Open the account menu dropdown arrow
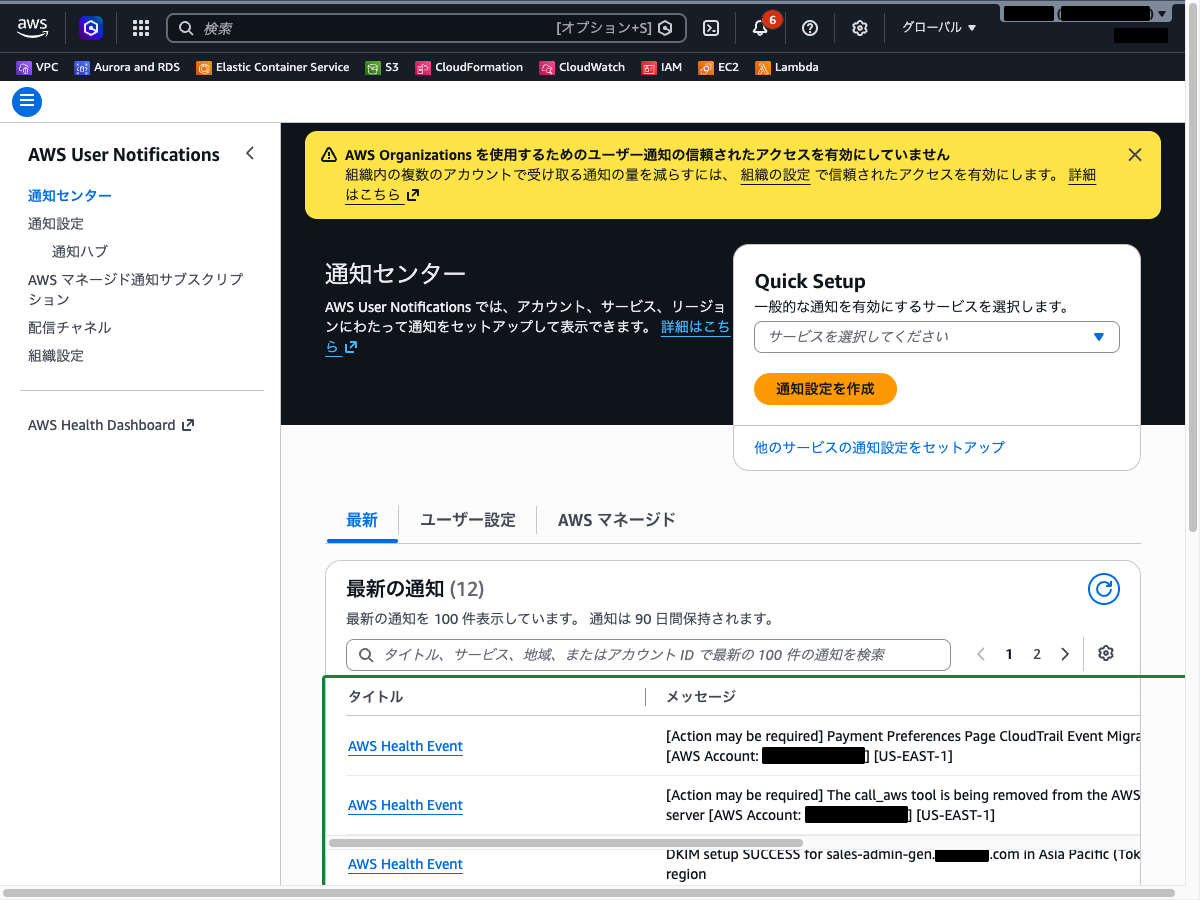The width and height of the screenshot is (1200, 900). [1161, 14]
